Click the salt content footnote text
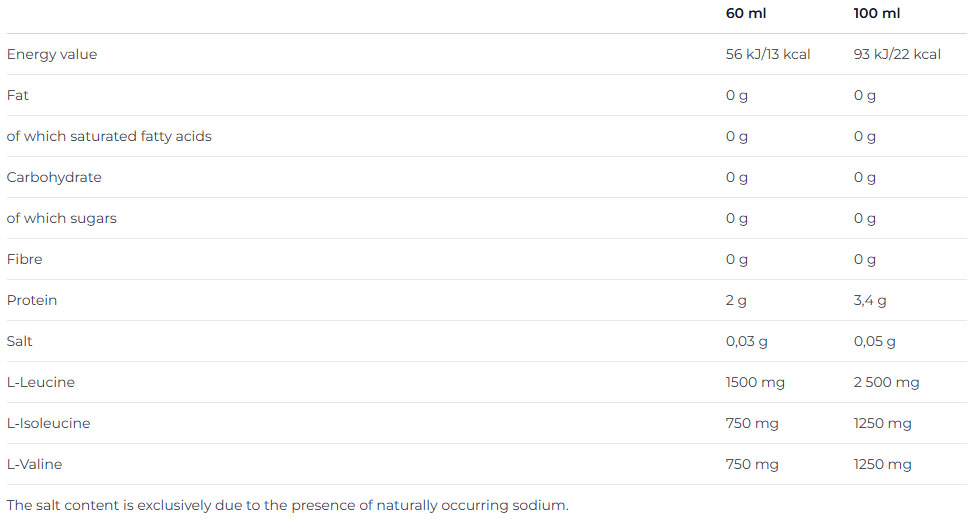 click(287, 505)
